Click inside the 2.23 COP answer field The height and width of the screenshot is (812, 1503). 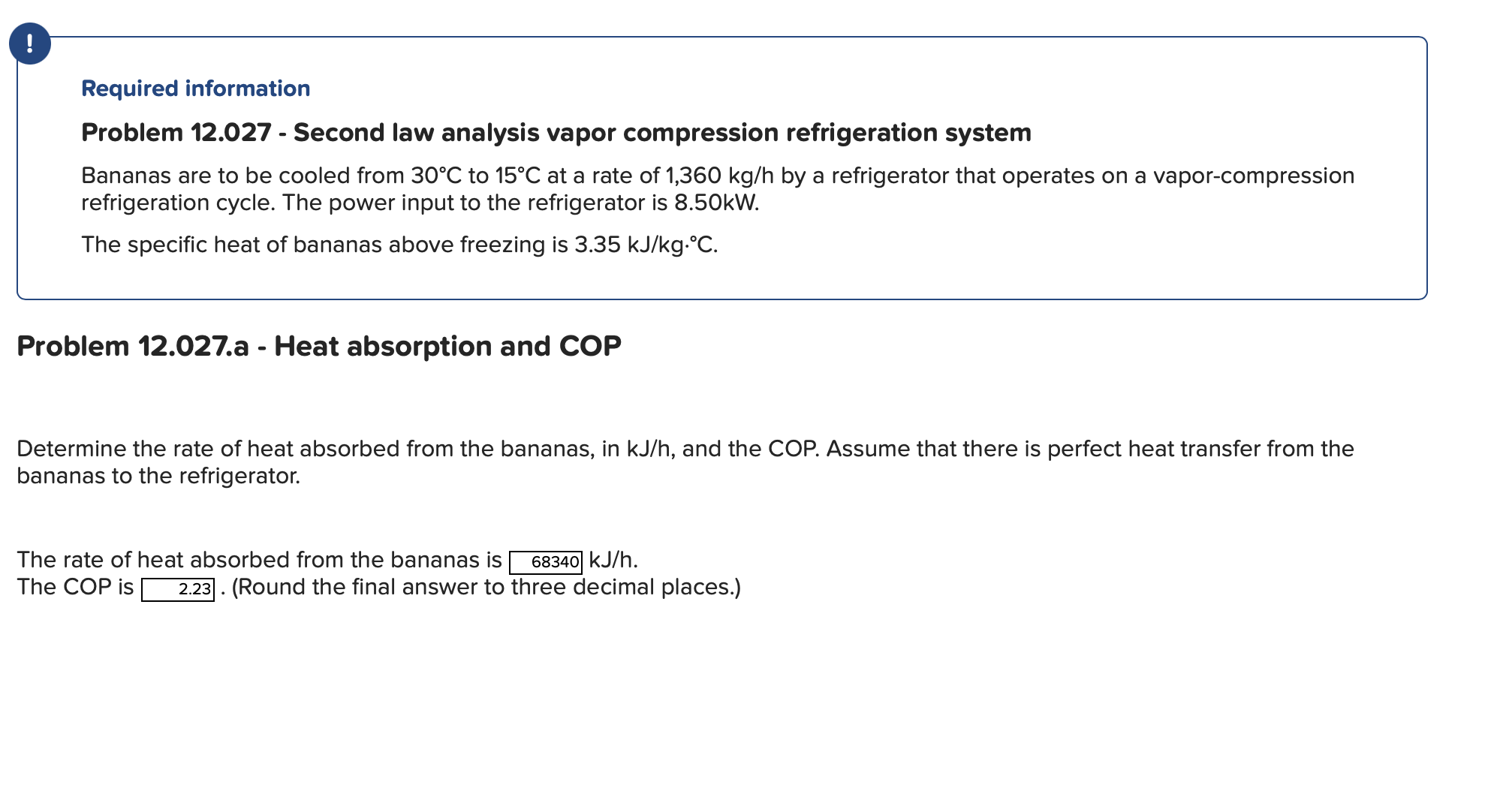point(176,588)
